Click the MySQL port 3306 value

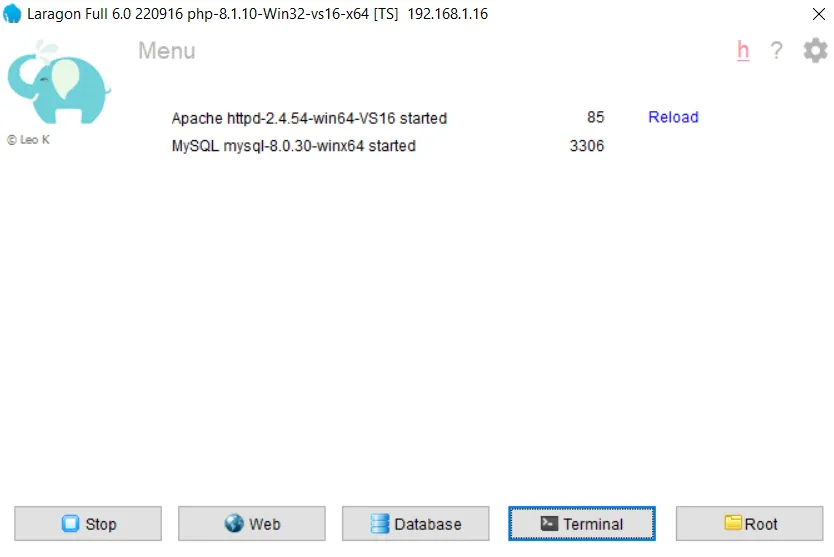(x=587, y=146)
